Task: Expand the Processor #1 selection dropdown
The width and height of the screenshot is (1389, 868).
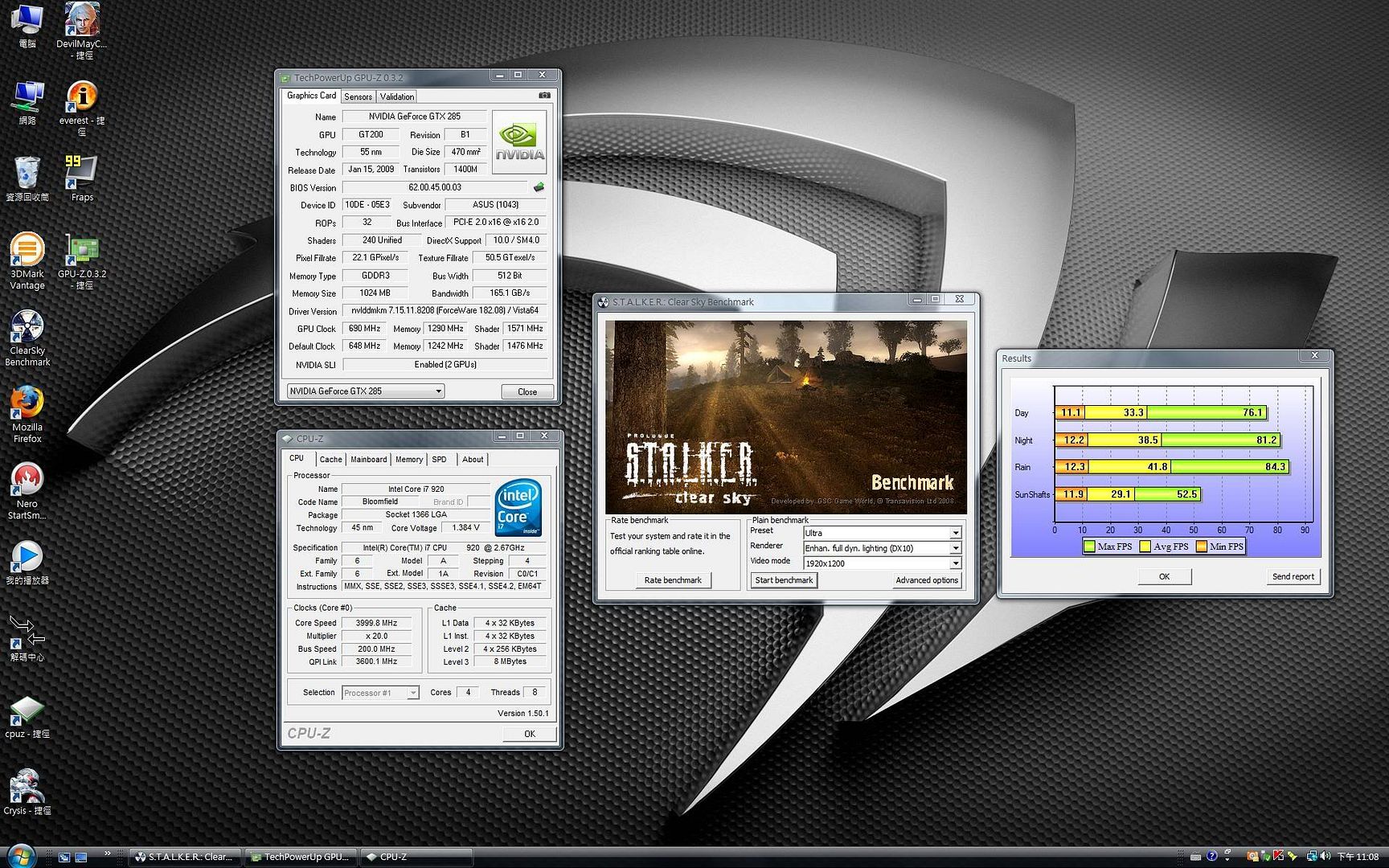Action: tap(412, 693)
